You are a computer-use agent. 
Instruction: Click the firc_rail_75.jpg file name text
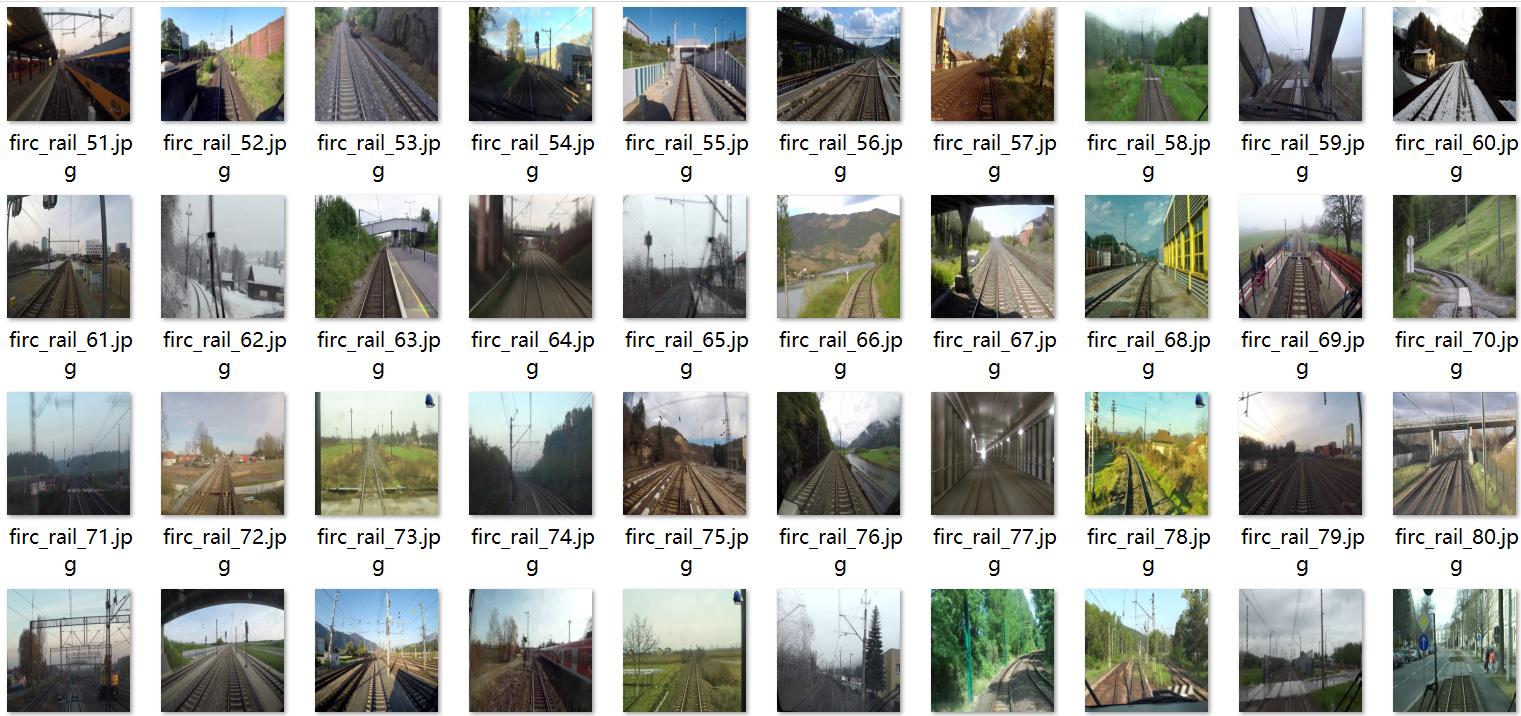pyautogui.click(x=686, y=551)
